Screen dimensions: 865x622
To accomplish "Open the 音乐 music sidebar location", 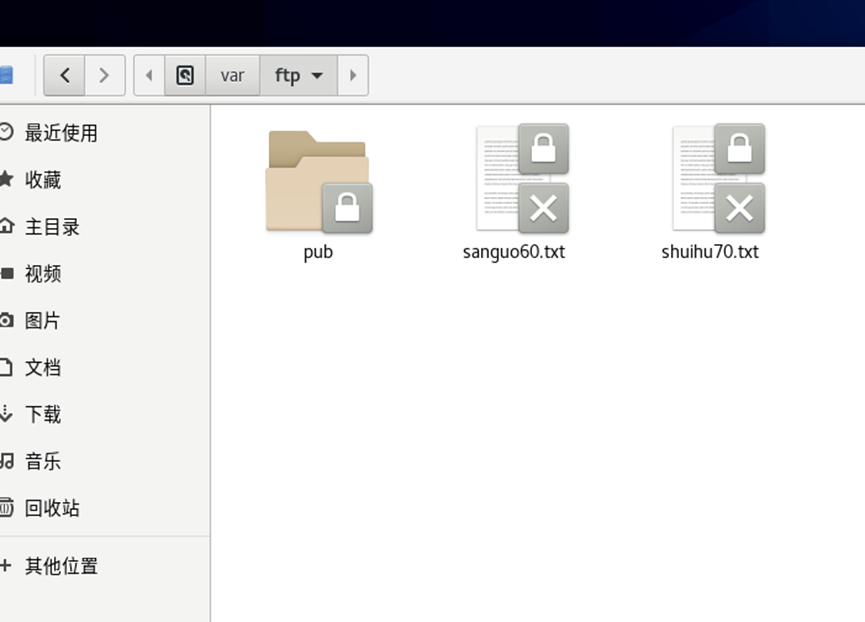I will (105, 461).
